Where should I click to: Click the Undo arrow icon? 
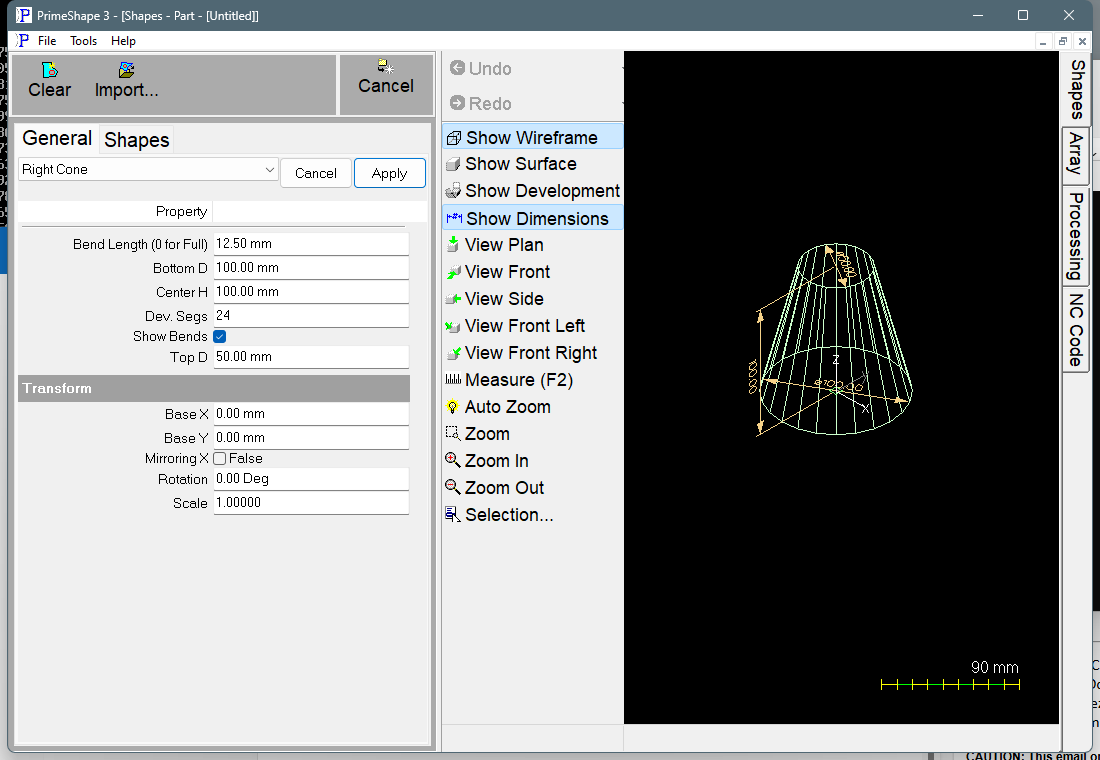tap(457, 68)
